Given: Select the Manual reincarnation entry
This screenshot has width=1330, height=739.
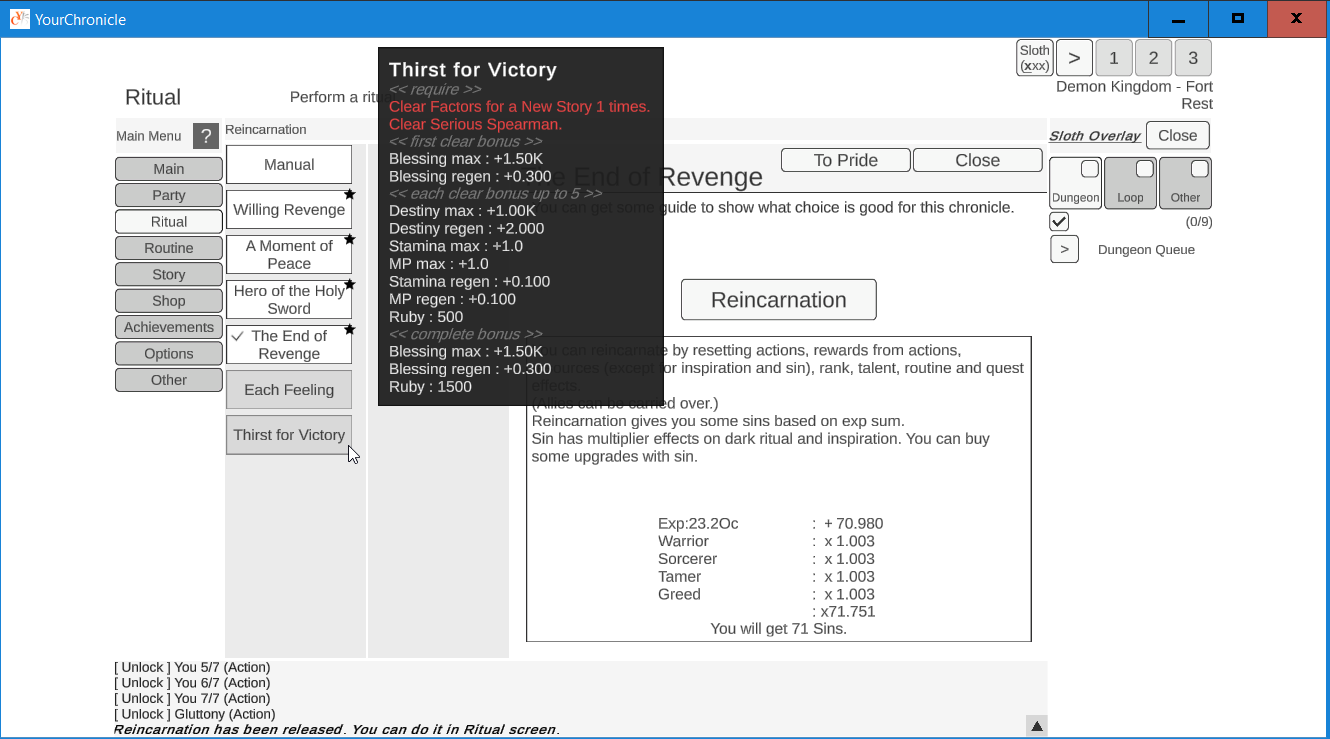Looking at the screenshot, I should (289, 165).
